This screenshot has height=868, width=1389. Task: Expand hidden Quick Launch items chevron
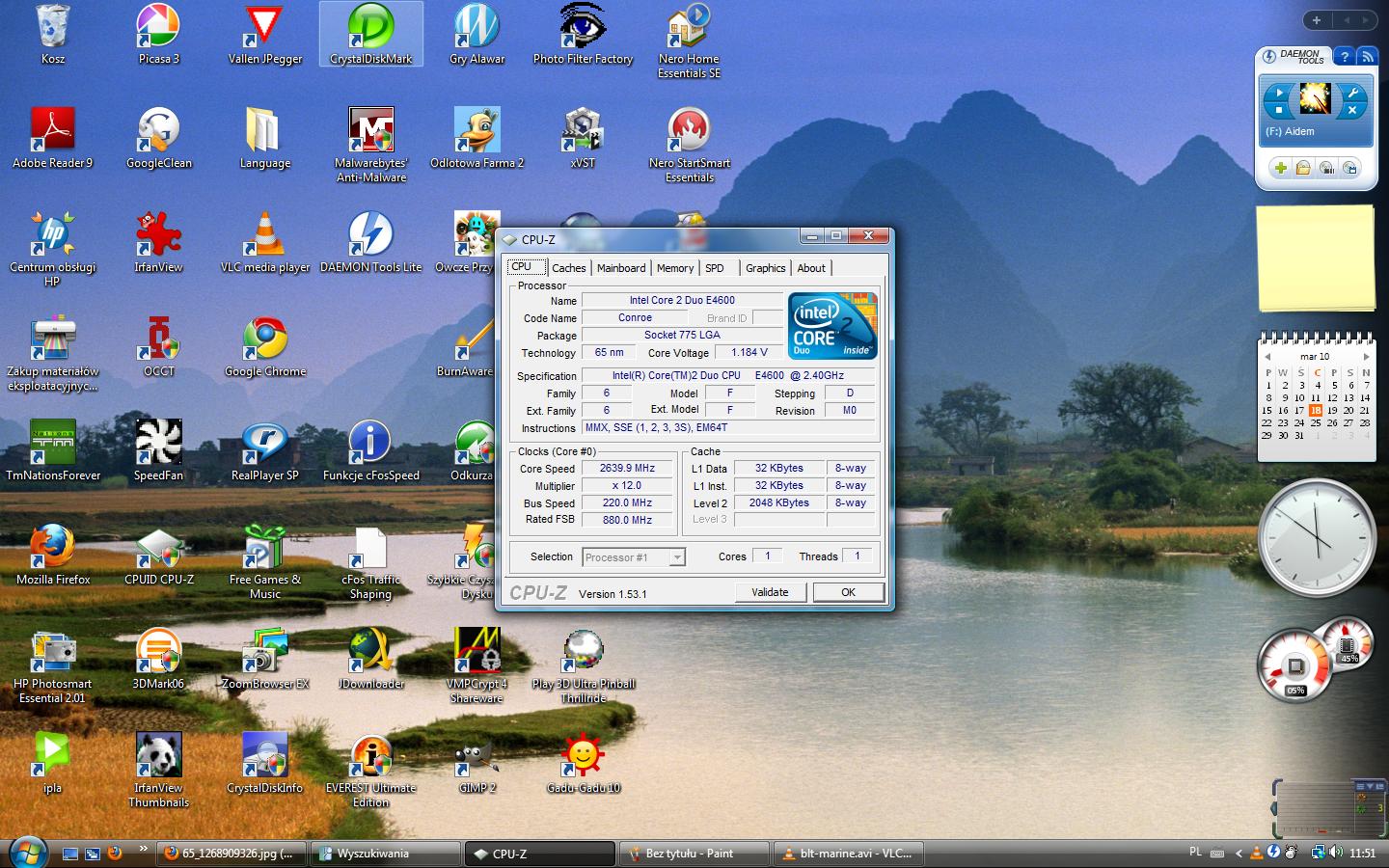click(x=143, y=849)
